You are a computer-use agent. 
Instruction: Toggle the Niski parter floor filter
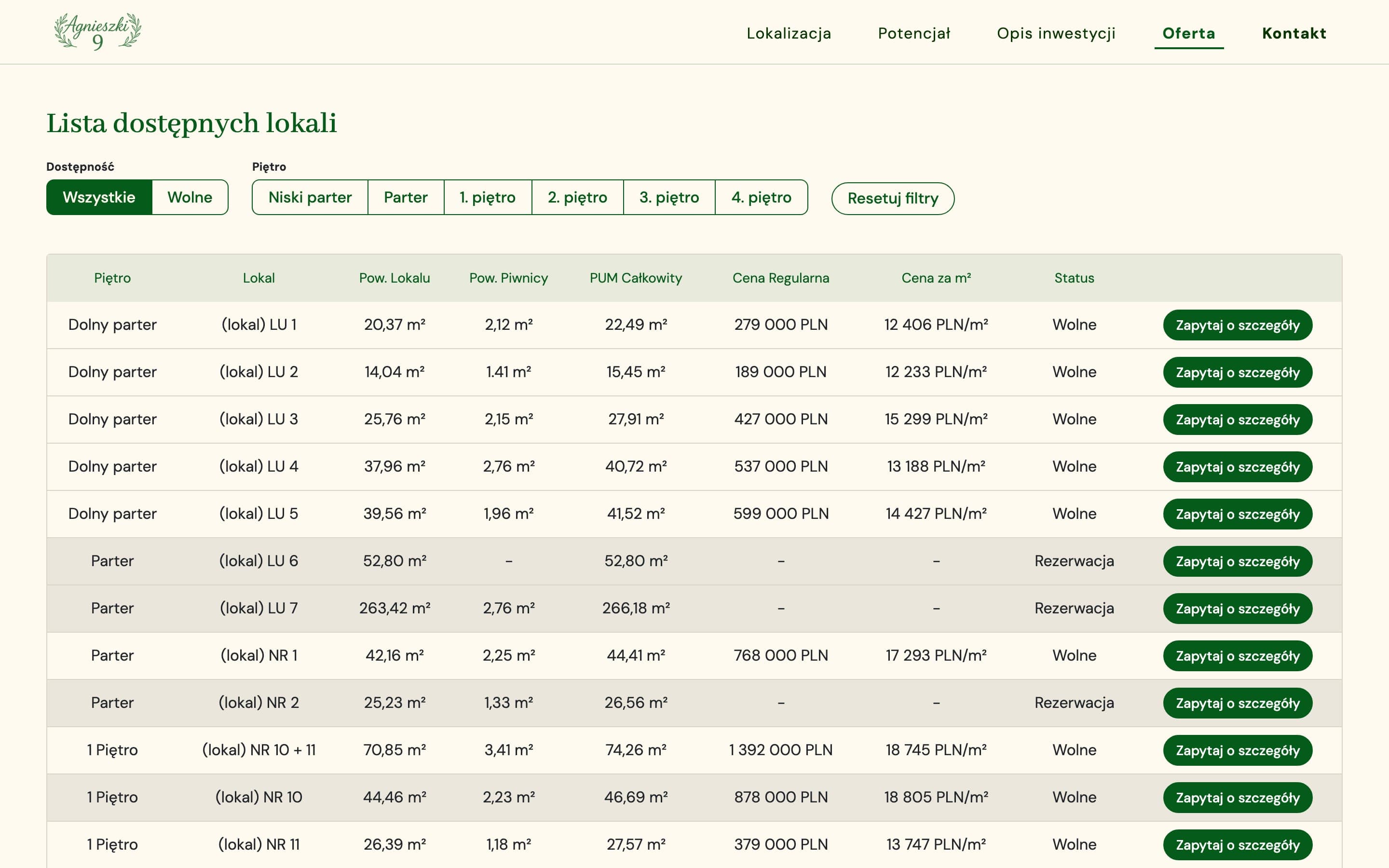click(310, 198)
